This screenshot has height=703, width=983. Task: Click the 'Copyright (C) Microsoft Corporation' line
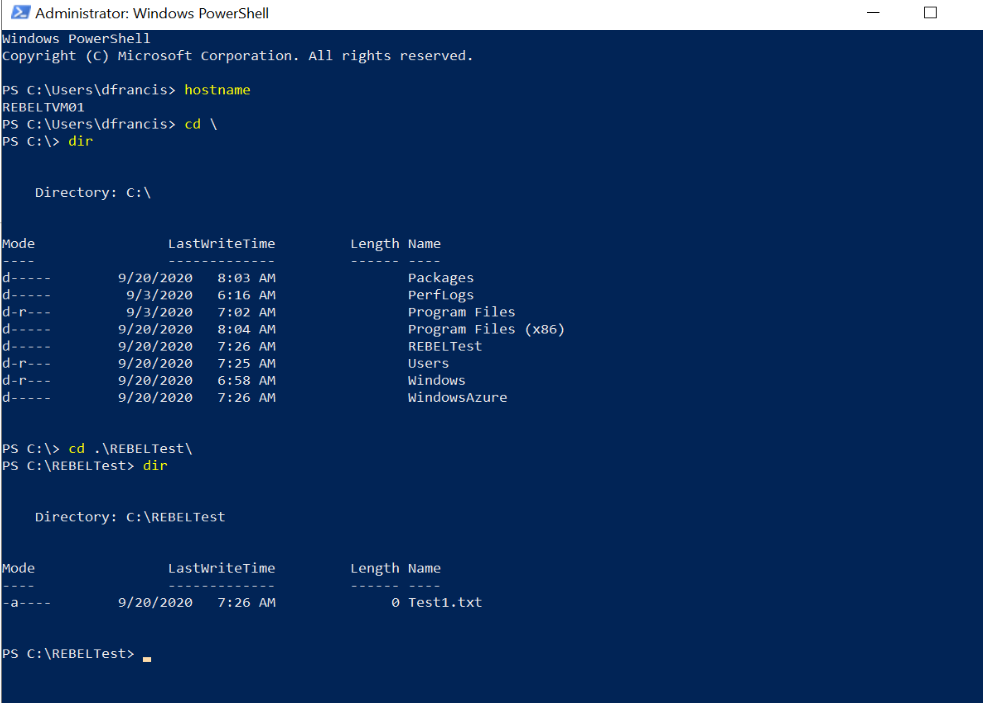237,56
